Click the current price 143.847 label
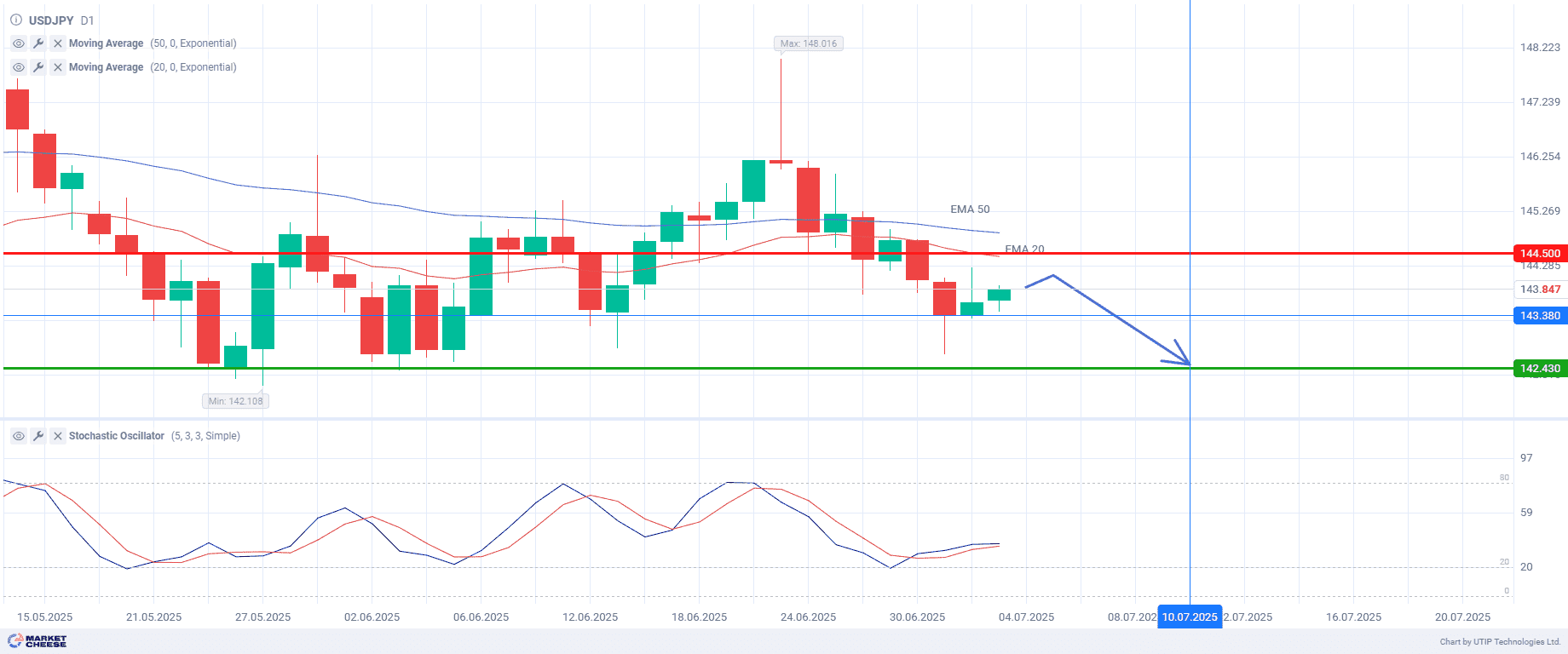Viewport: 1568px width, 654px height. click(1540, 290)
